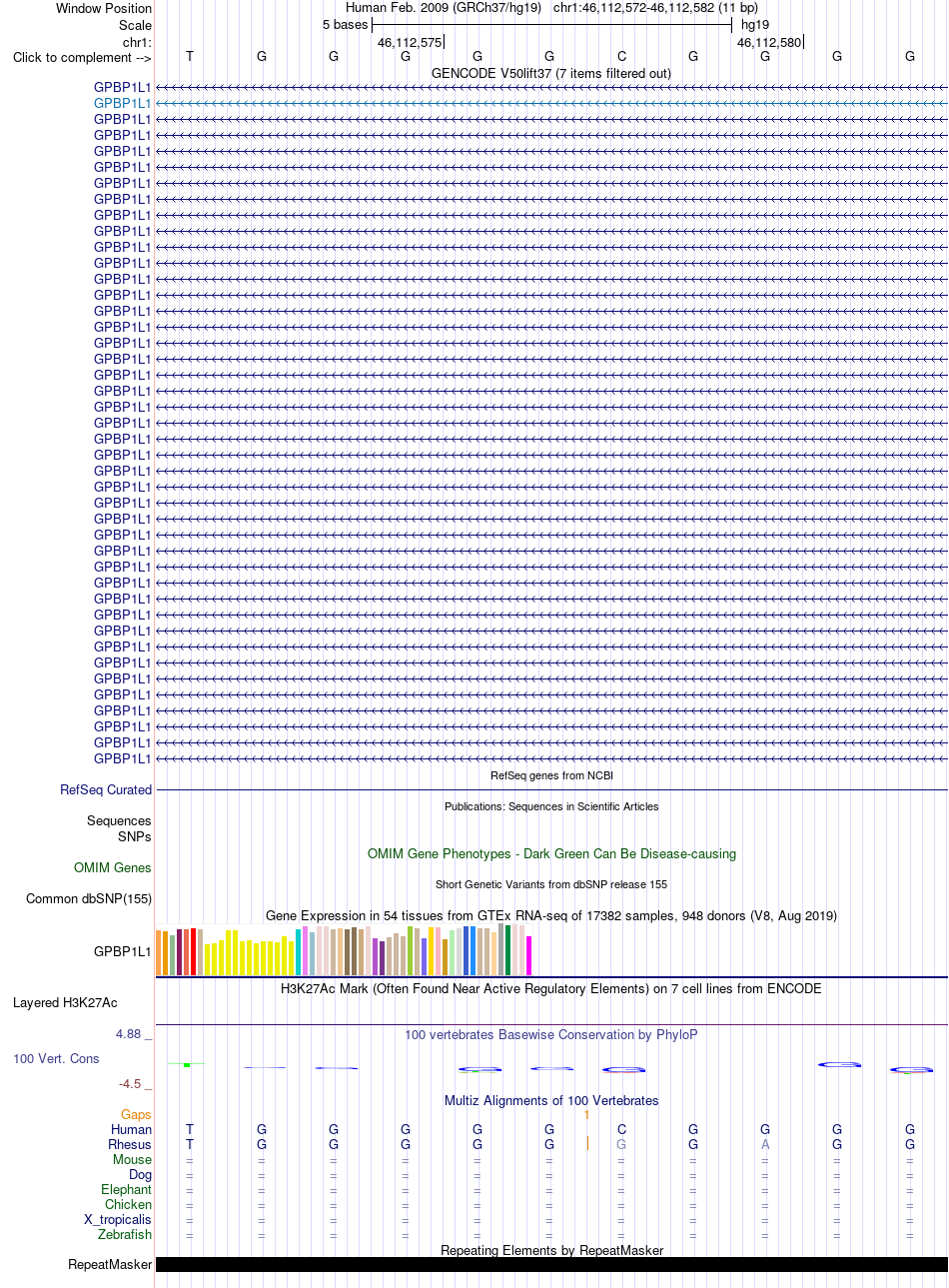This screenshot has width=949, height=1288.
Task: Click the cyan bar in the GTEx chart
Action: [x=298, y=952]
